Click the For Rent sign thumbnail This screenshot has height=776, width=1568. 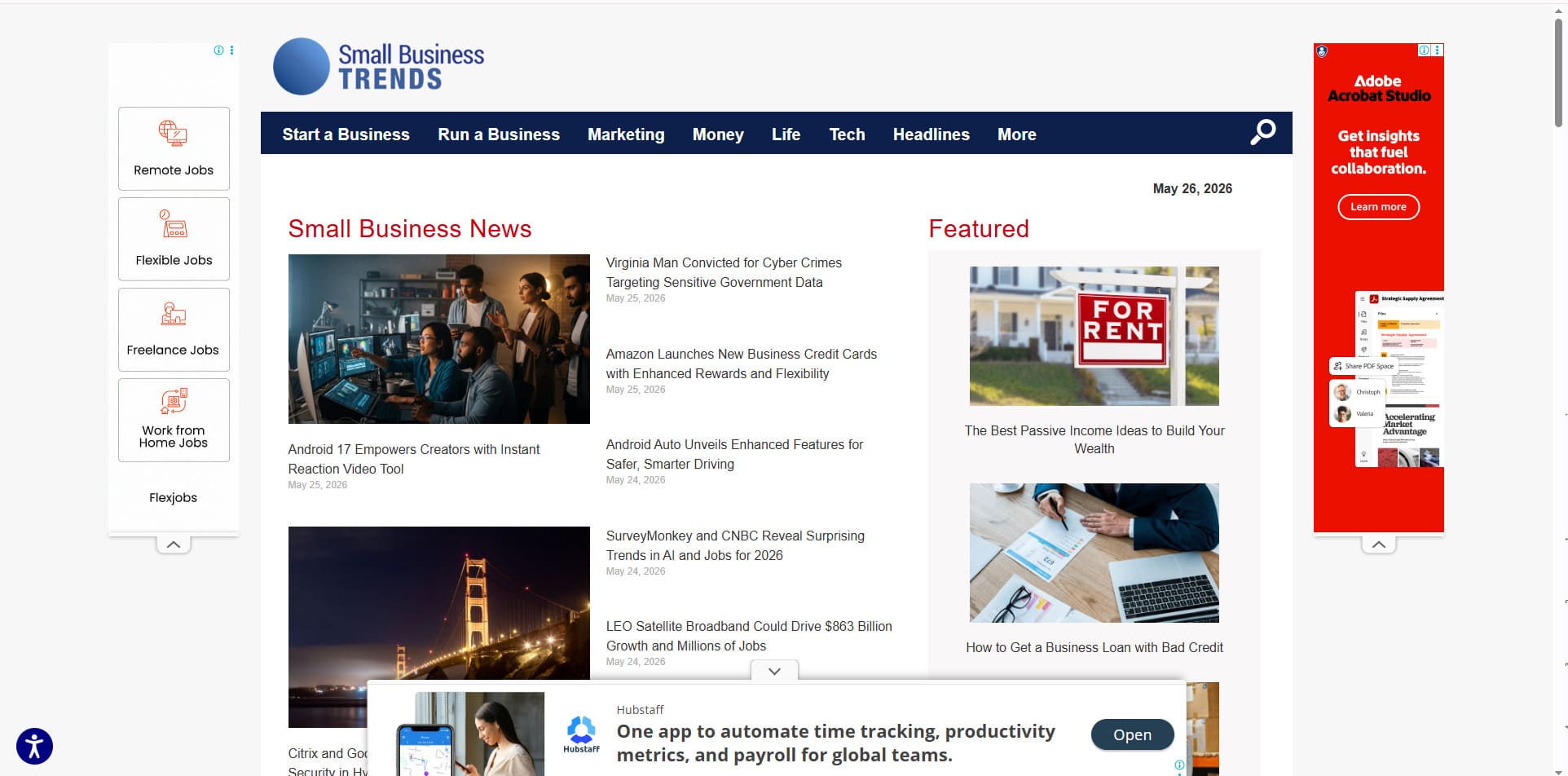1095,336
